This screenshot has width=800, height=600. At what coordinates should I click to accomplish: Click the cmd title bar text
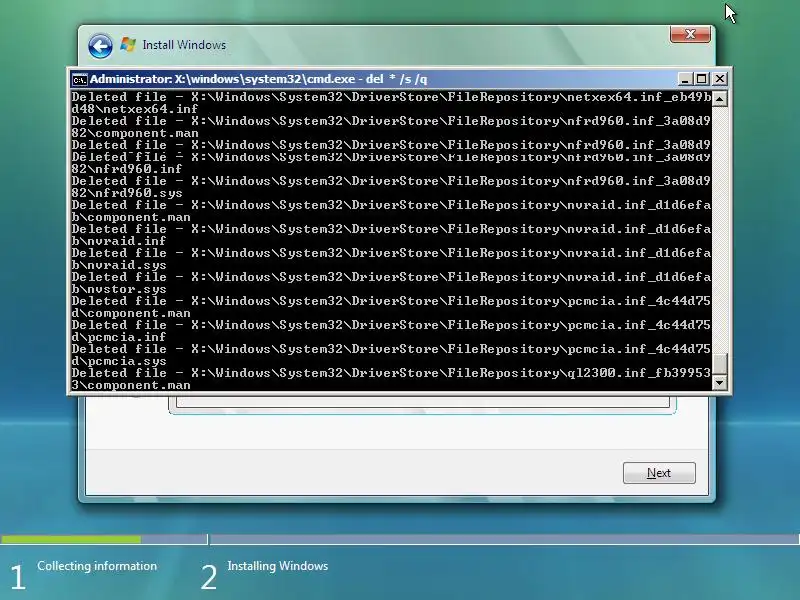click(259, 79)
